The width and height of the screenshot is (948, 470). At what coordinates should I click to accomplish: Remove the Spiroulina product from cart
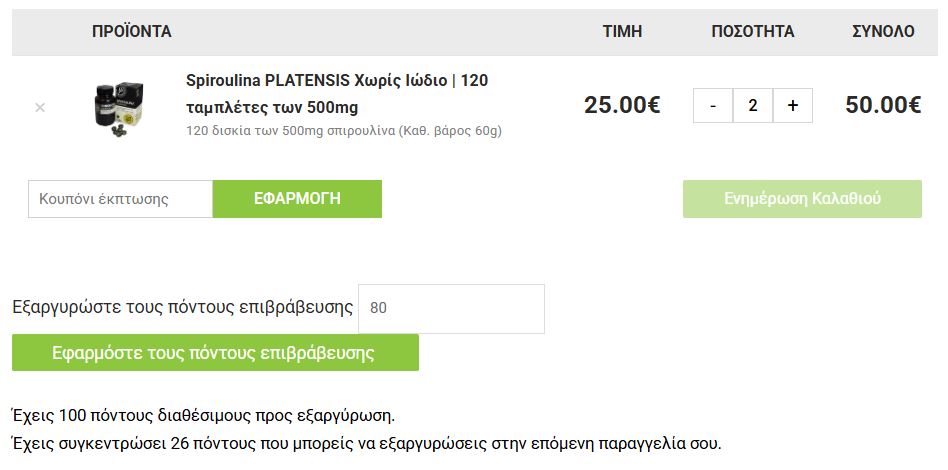coord(40,107)
